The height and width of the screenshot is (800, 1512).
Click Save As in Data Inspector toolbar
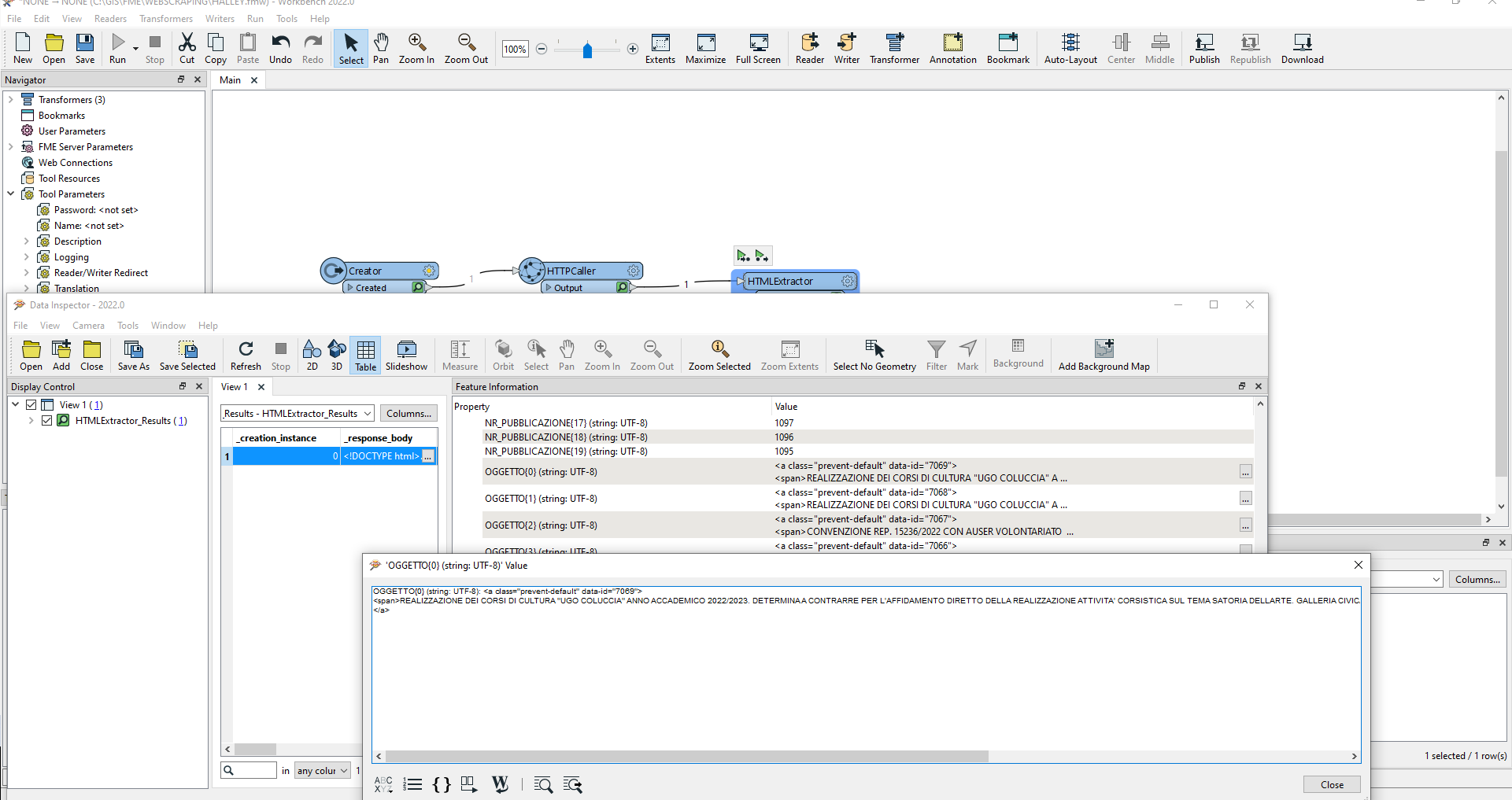point(134,356)
